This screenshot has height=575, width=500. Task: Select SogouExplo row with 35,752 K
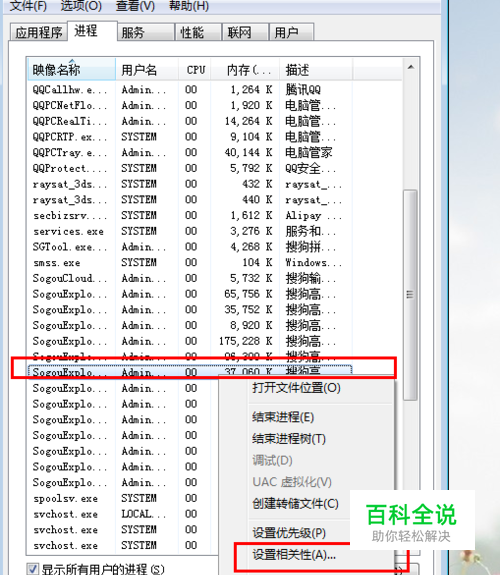[190, 310]
